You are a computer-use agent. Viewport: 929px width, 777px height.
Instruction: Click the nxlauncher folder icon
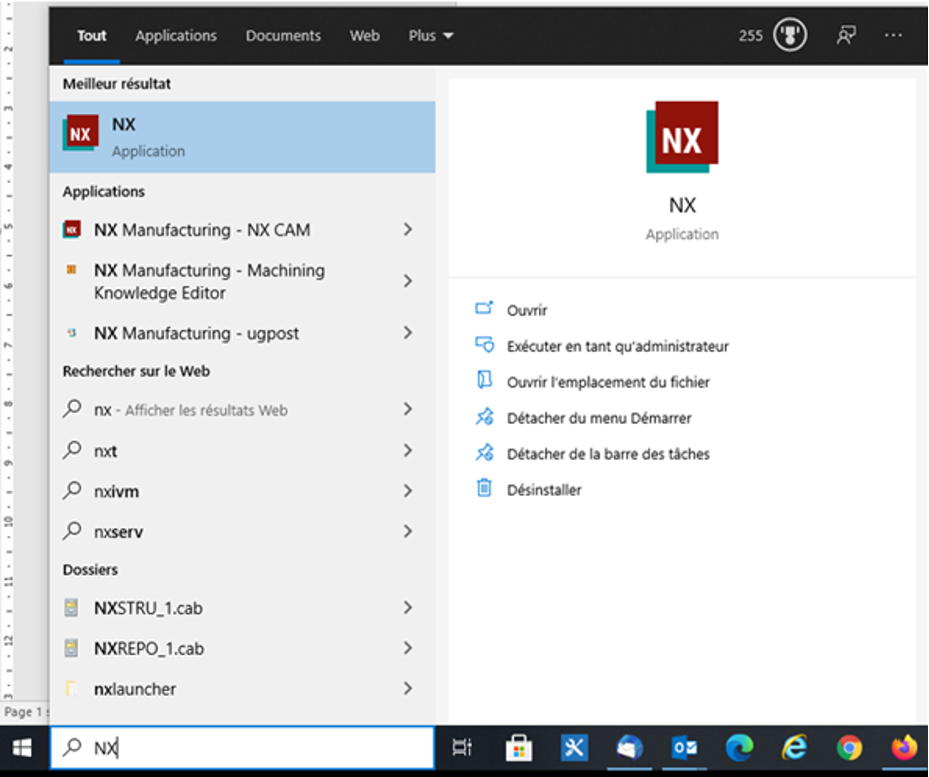tap(71, 688)
